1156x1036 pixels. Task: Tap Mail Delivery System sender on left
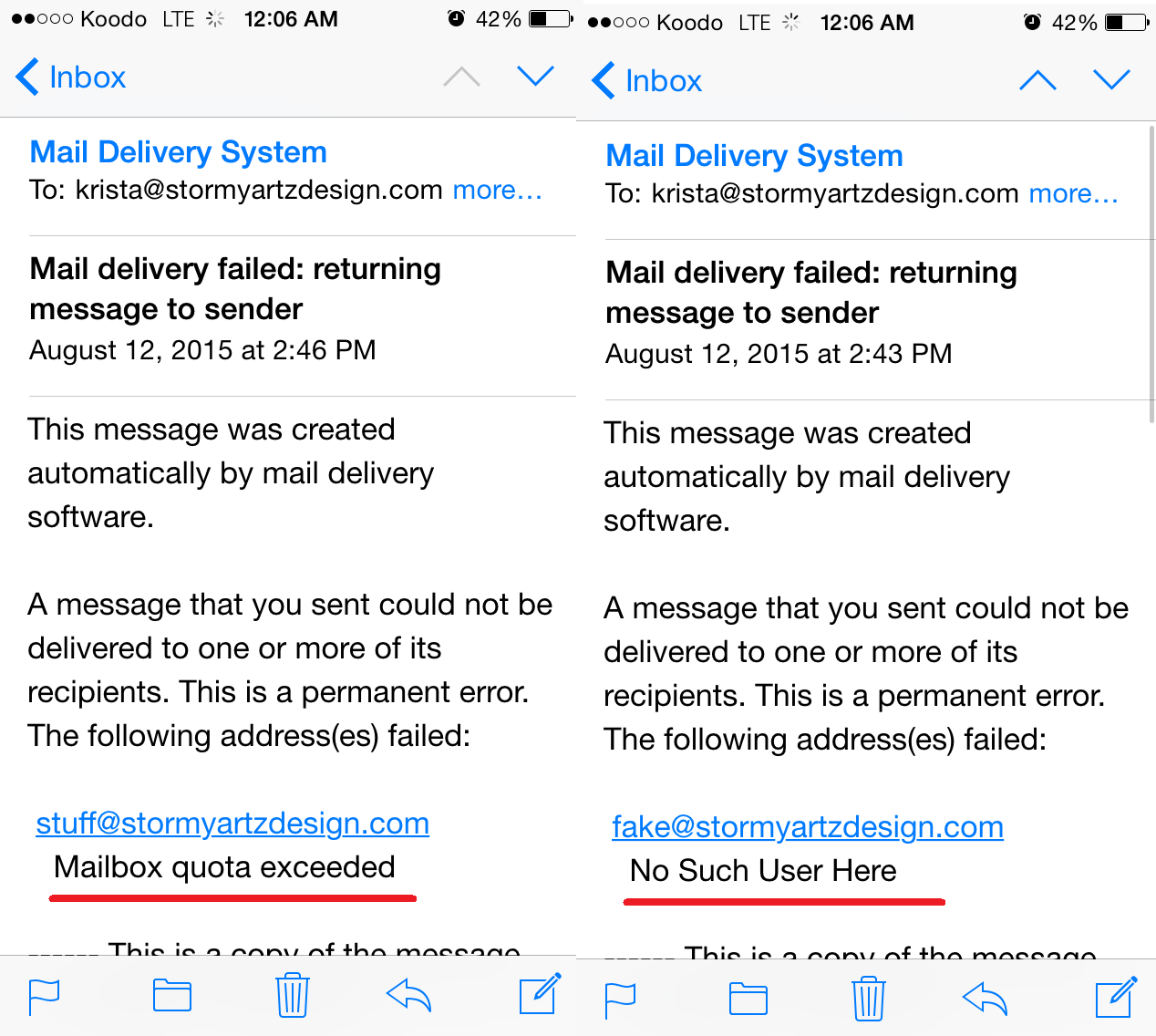click(179, 151)
